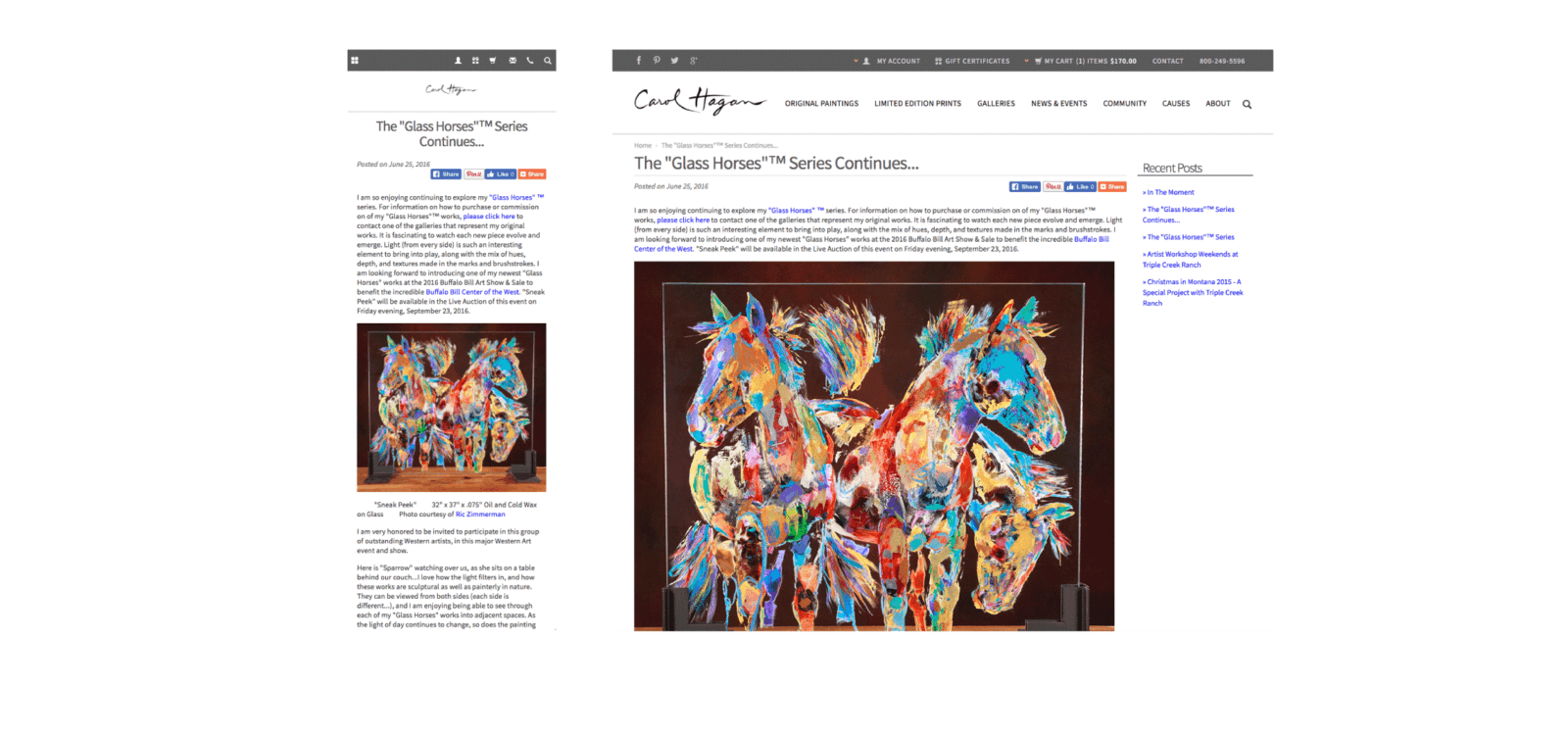Tap the mobile phone call icon
The height and width of the screenshot is (738, 1568).
(530, 61)
